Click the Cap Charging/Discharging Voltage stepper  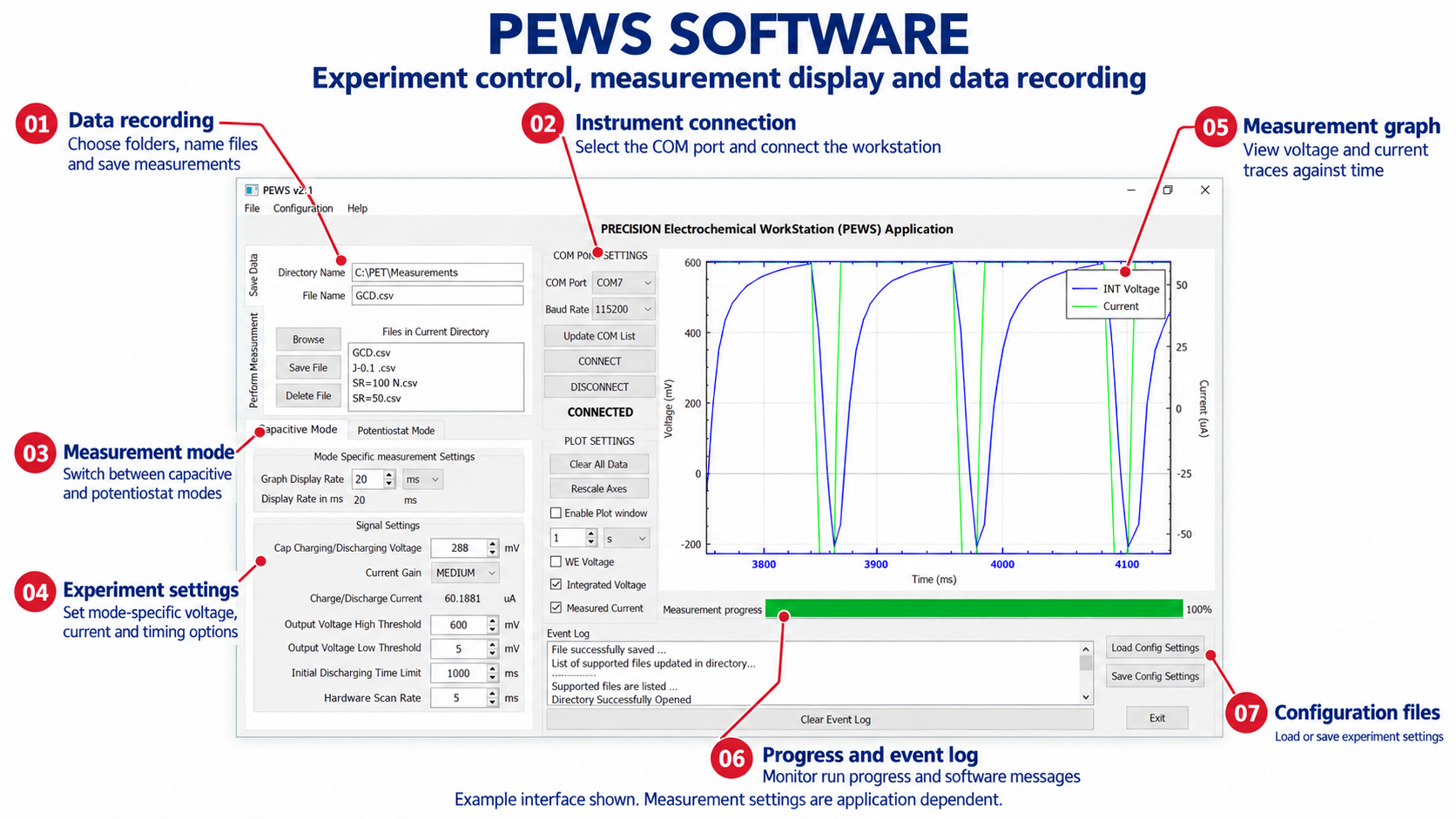click(x=465, y=548)
